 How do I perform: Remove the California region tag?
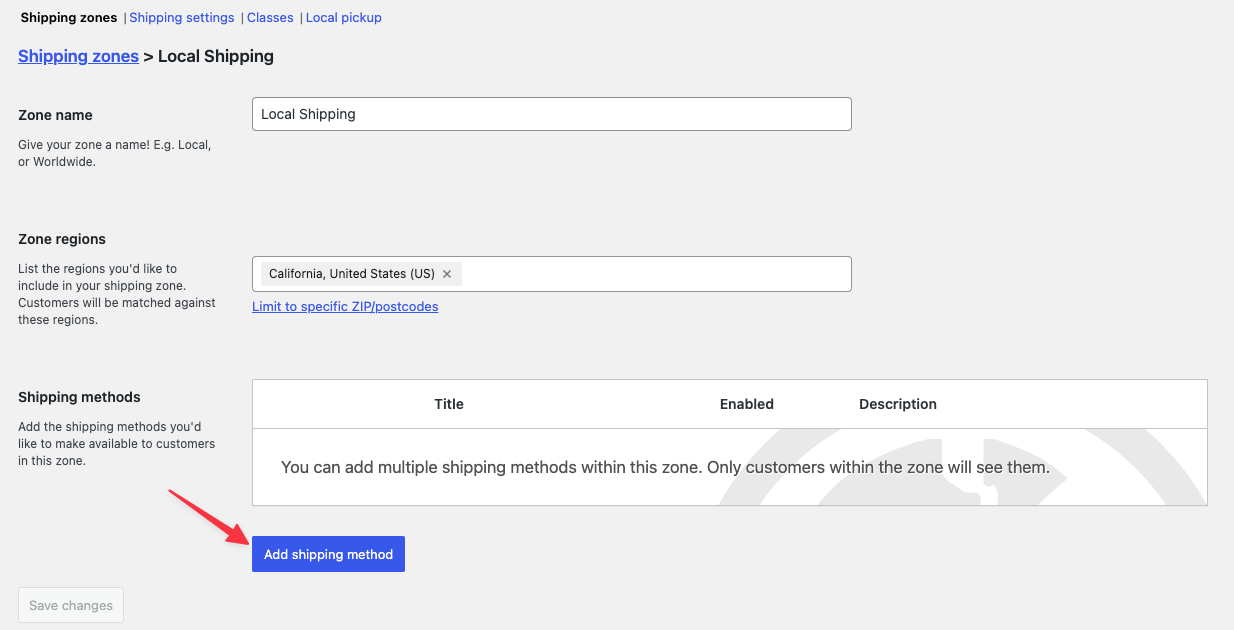pyautogui.click(x=447, y=274)
